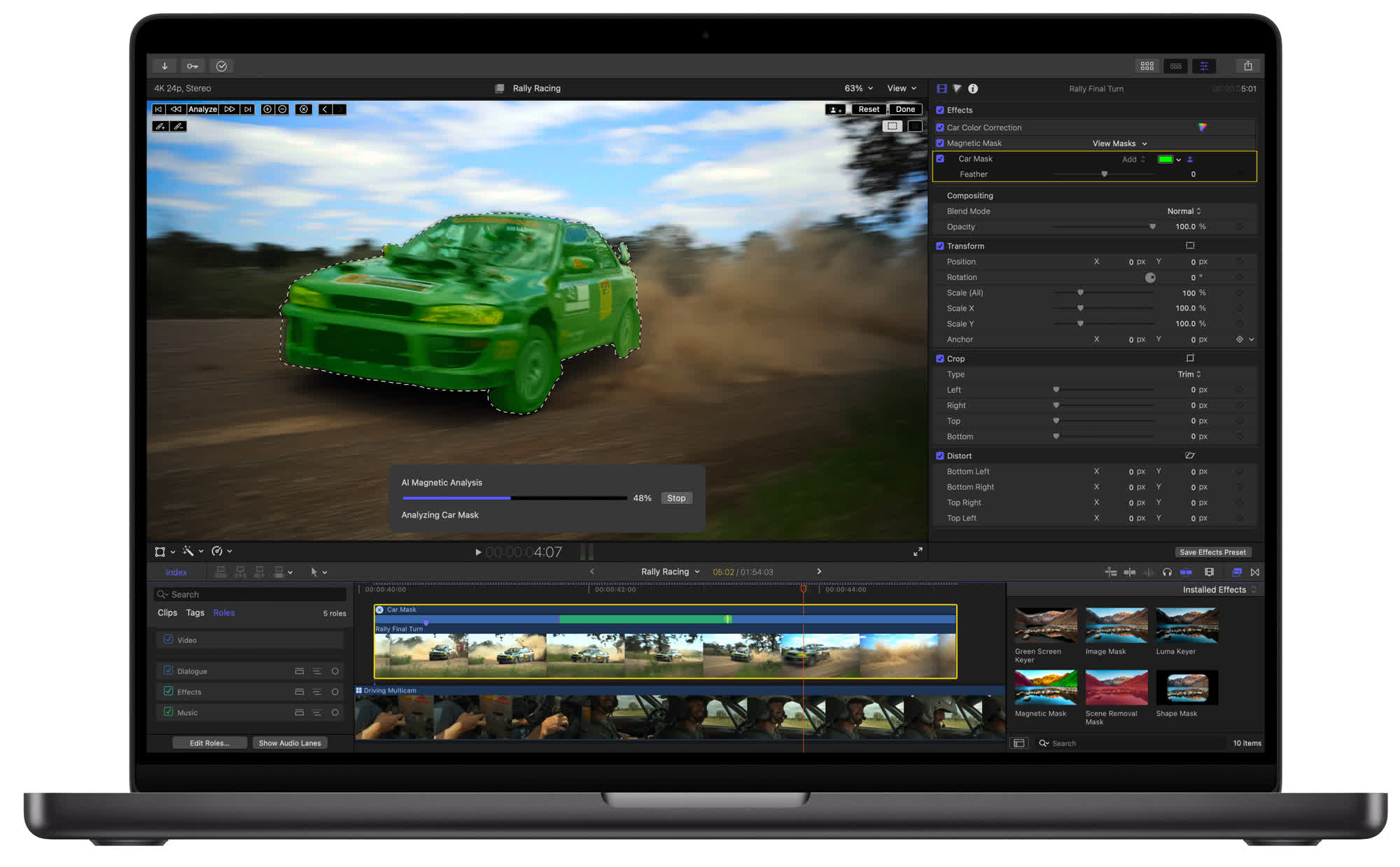This screenshot has height=867, width=1400.
Task: Select the Green Screen Keyer effect thumbnail
Action: (1046, 626)
